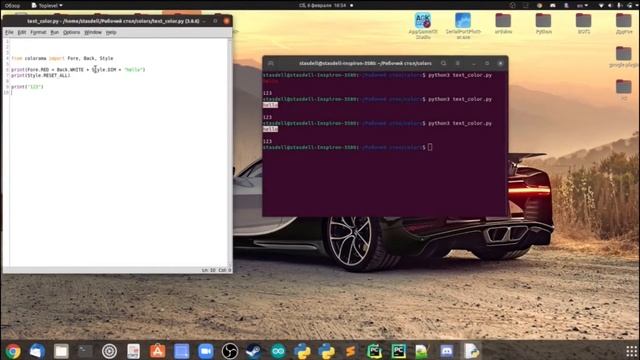The height and width of the screenshot is (360, 640).
Task: Open the Options menu in IDLE
Action: pos(71,32)
